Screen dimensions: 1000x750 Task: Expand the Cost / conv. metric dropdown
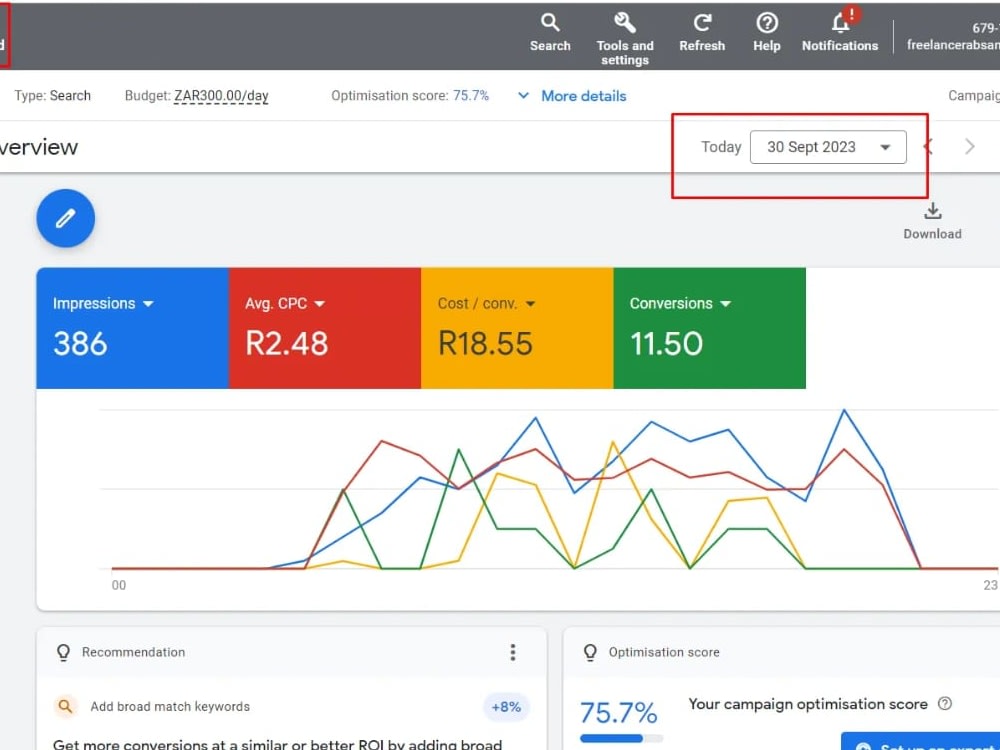530,304
